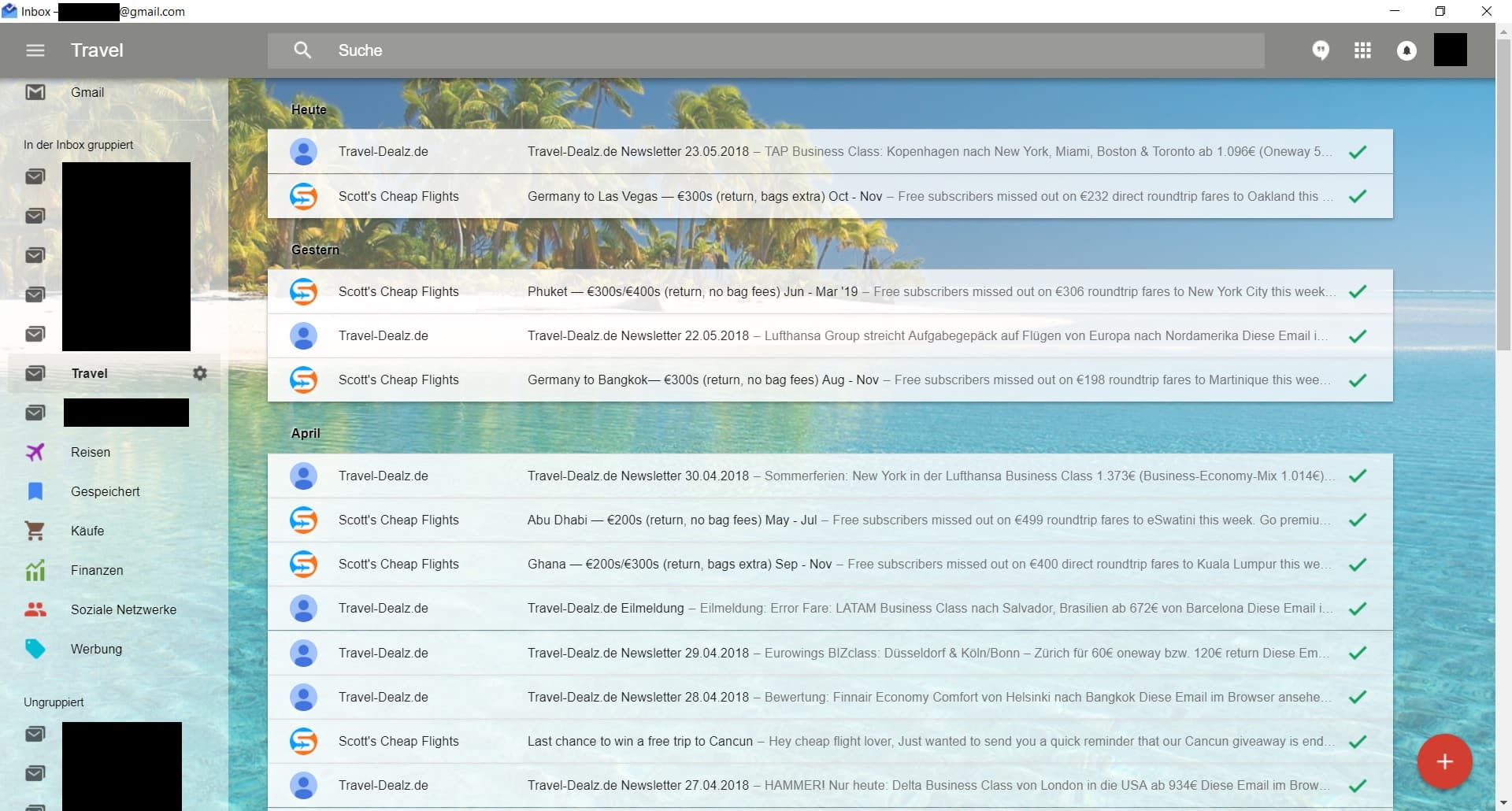Open Travel-Dealz.de Eilmeldung email
The image size is (1512, 811).
click(x=830, y=608)
